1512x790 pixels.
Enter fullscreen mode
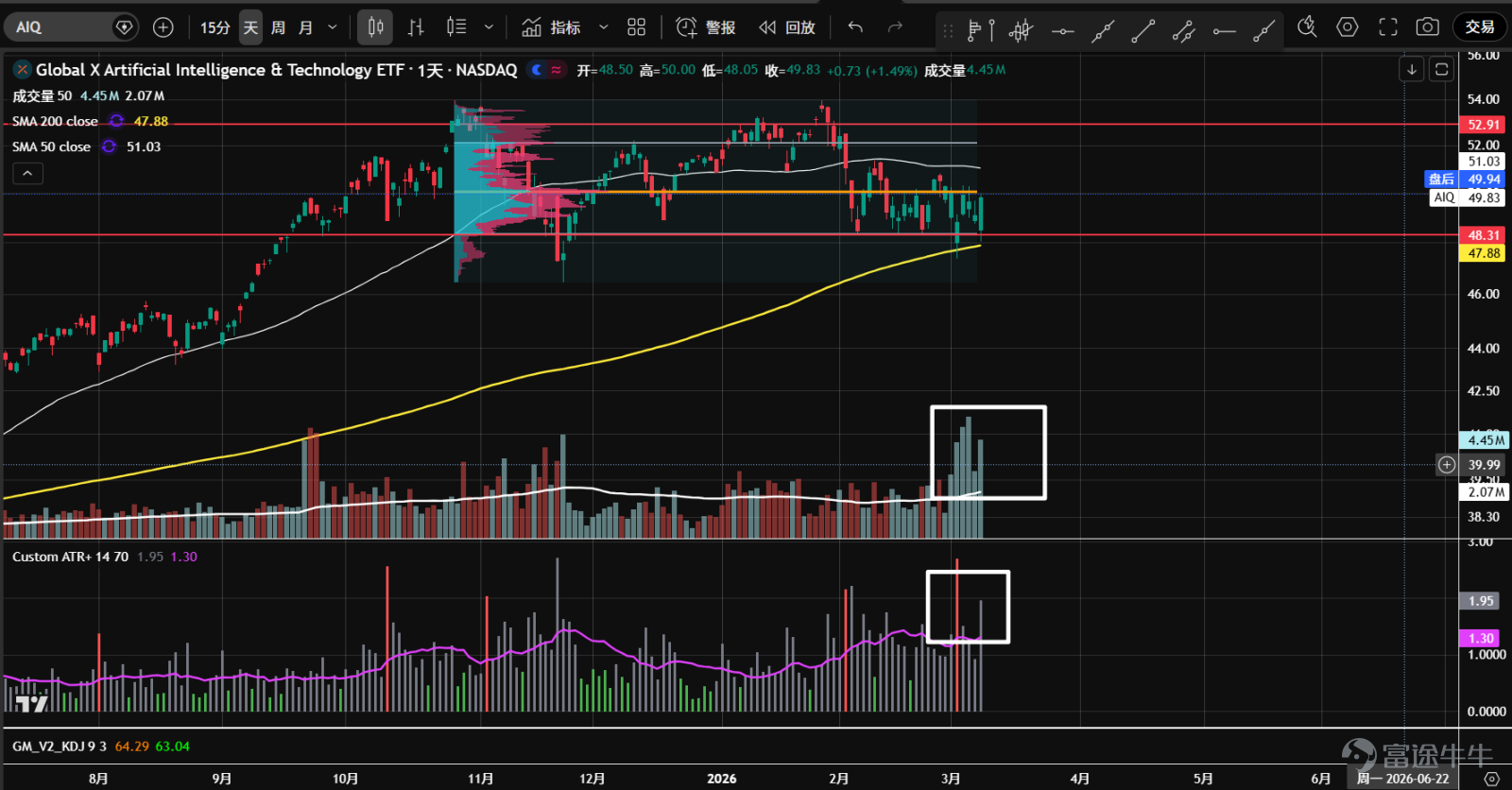(1388, 27)
